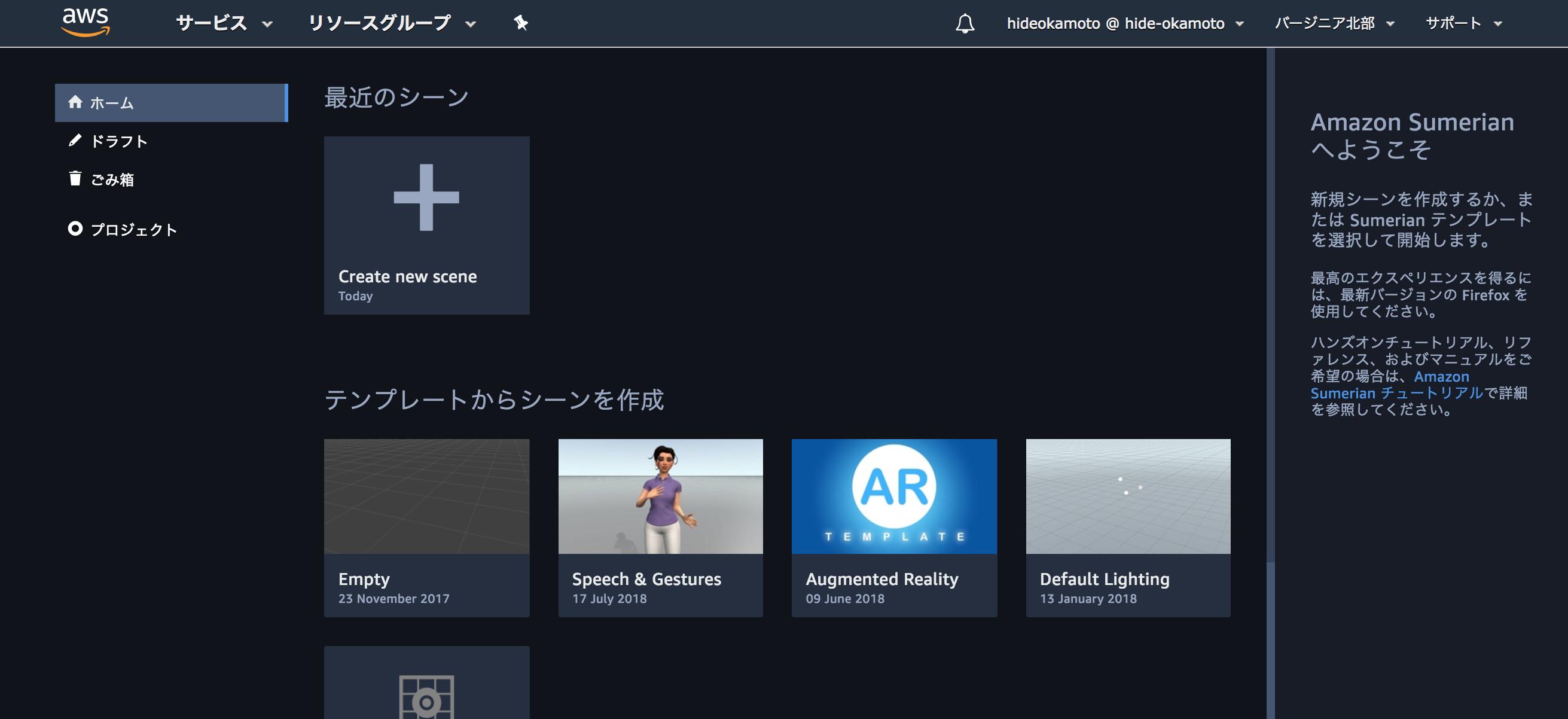1568x719 pixels.
Task: Click the 最近のシーン heading
Action: coord(396,97)
